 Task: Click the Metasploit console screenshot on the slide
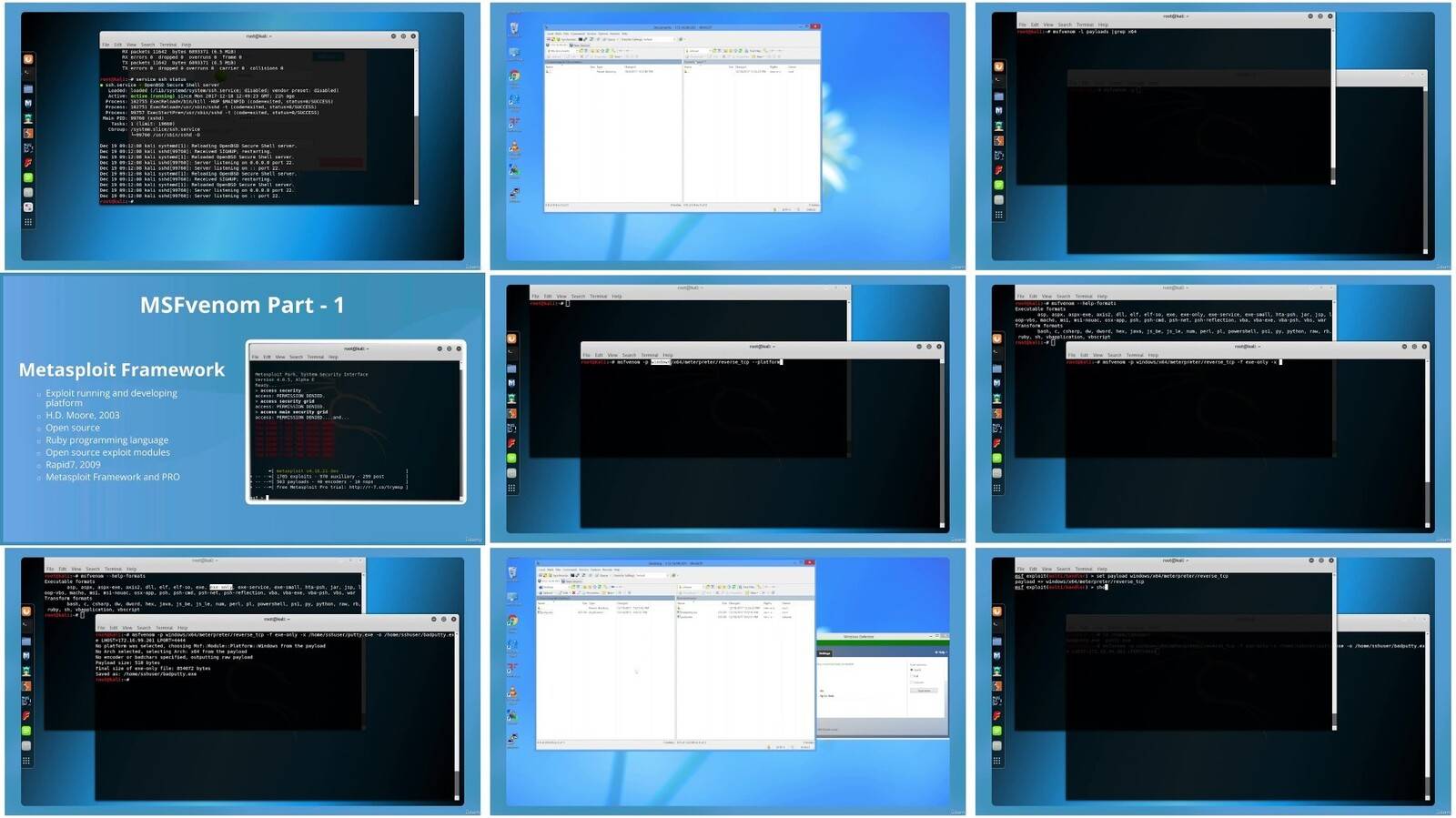(356, 422)
